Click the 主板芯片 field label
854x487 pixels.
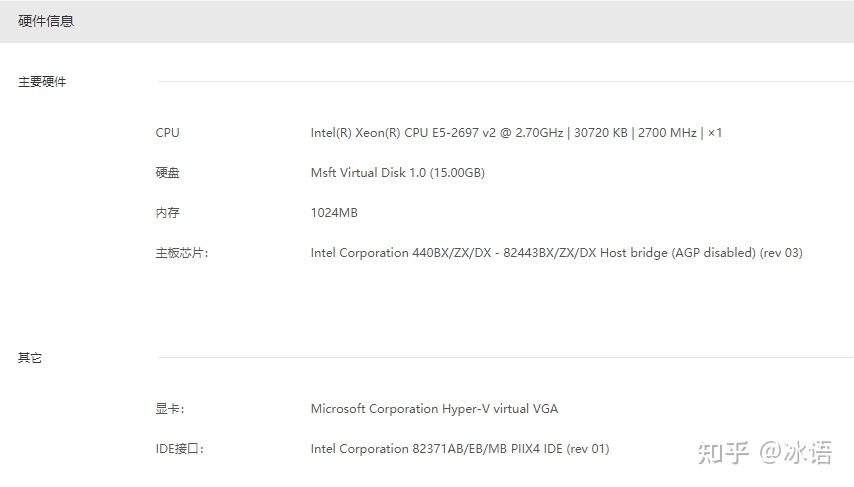pos(182,253)
